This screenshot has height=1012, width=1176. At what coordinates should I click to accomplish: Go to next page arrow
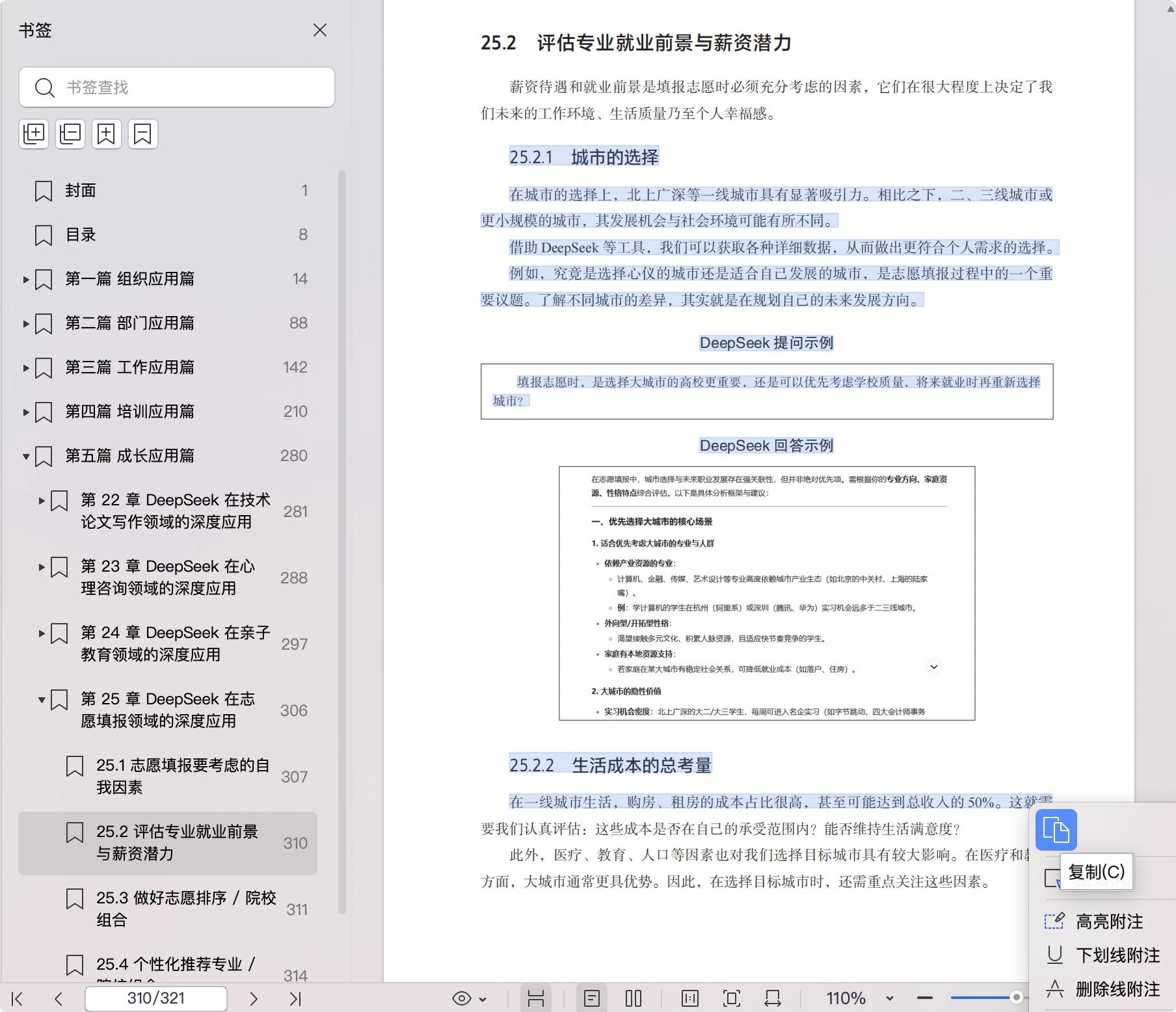(254, 998)
